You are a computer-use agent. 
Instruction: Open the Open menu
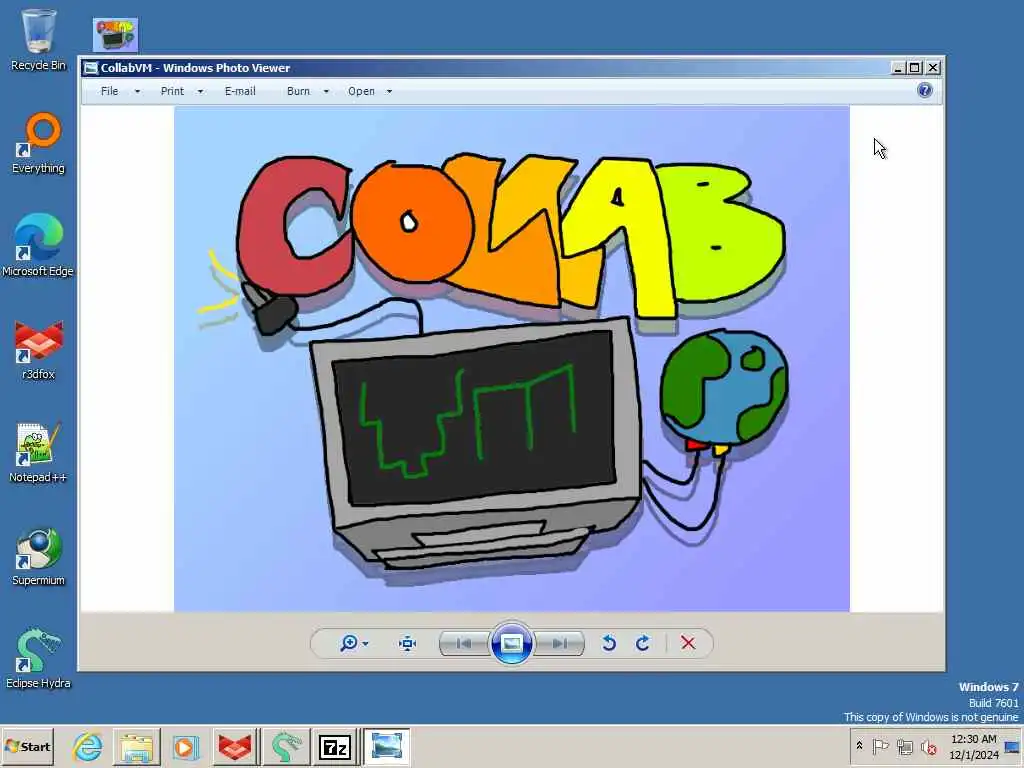tap(361, 91)
